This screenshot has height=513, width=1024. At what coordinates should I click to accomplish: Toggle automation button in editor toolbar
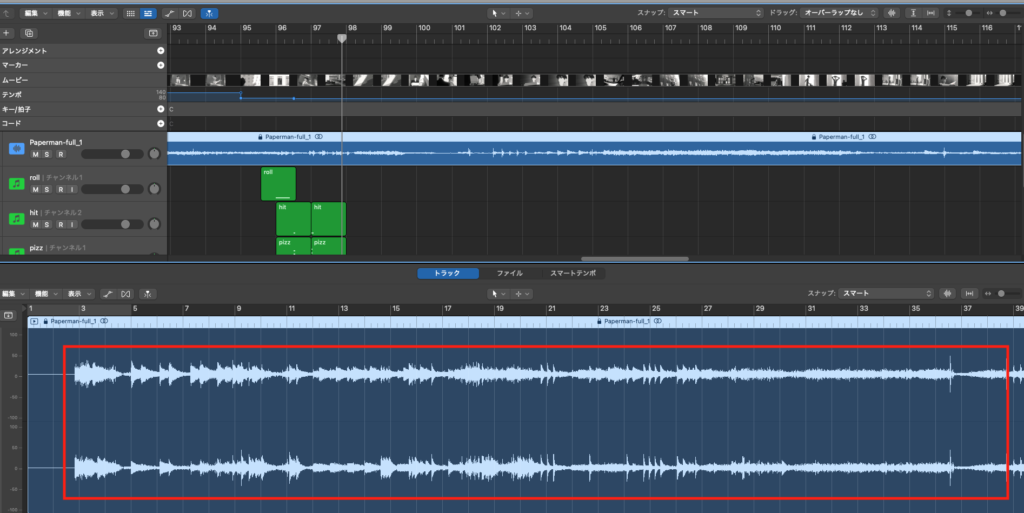(108, 294)
